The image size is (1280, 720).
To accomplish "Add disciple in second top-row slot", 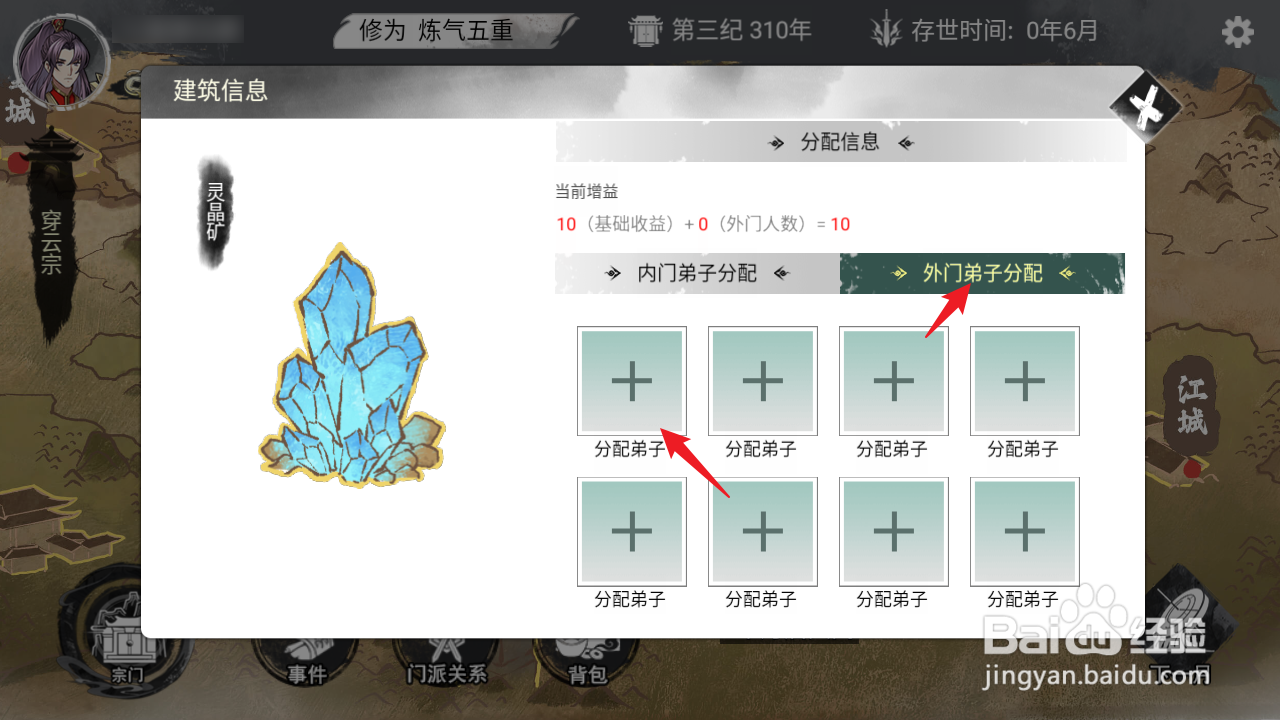I will tap(763, 381).
